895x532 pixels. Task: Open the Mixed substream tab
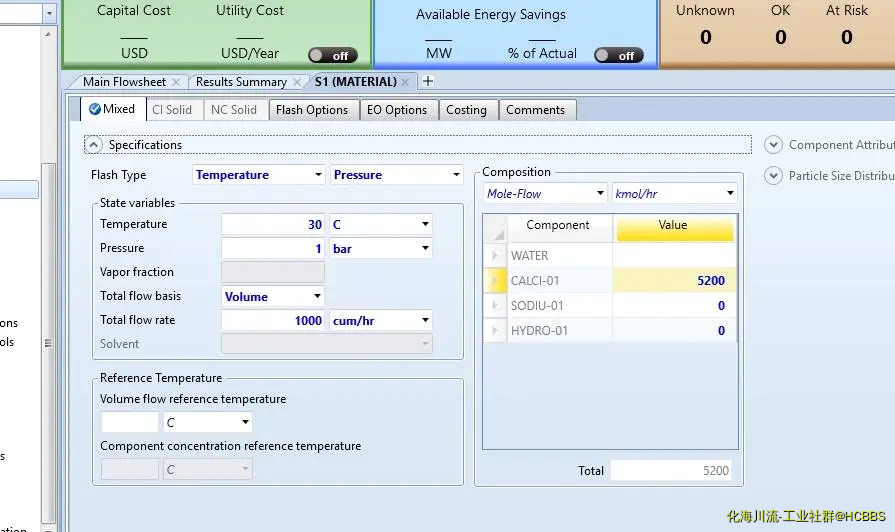coord(112,109)
